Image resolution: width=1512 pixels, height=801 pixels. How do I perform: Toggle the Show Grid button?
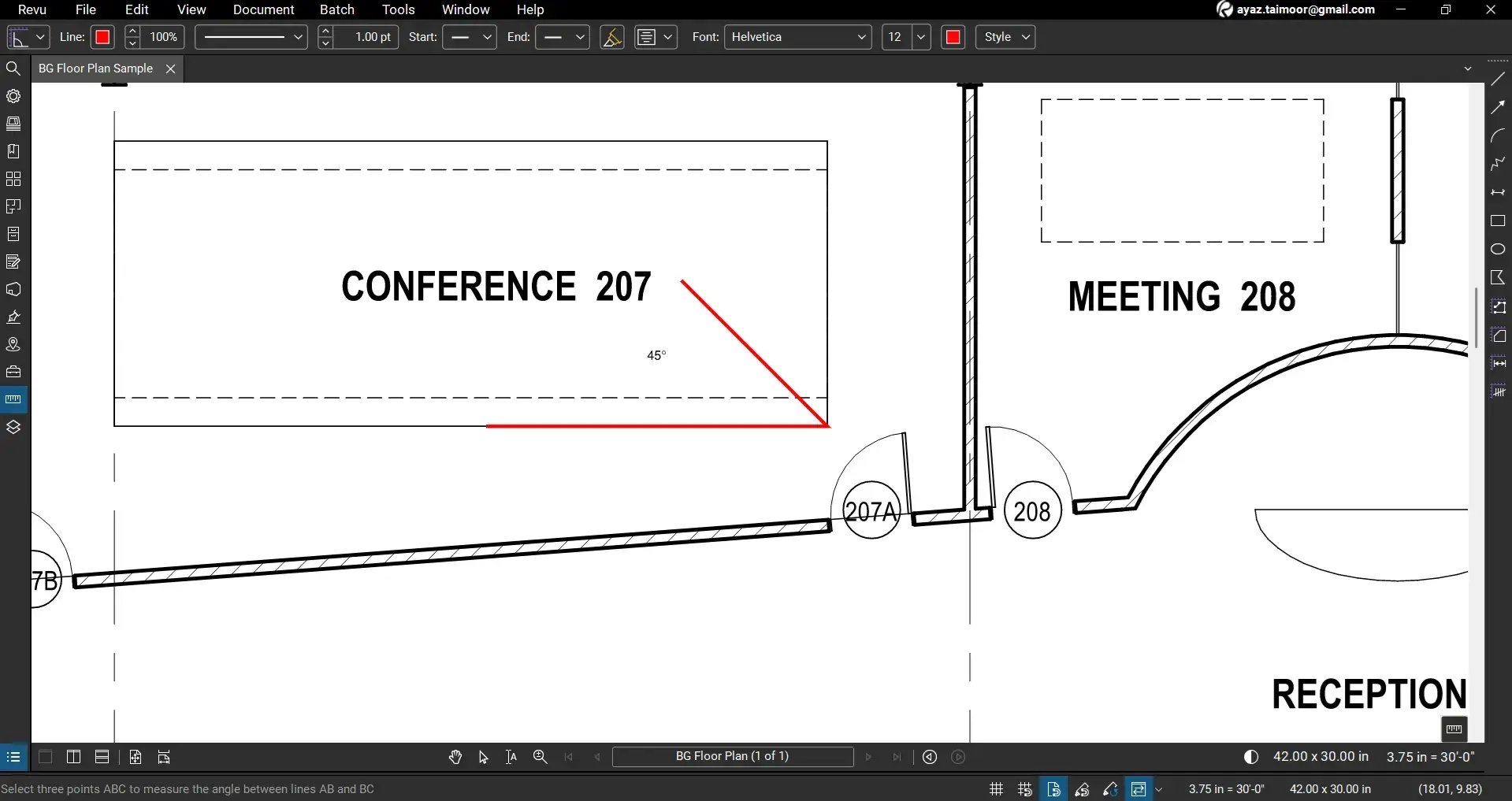tap(996, 788)
